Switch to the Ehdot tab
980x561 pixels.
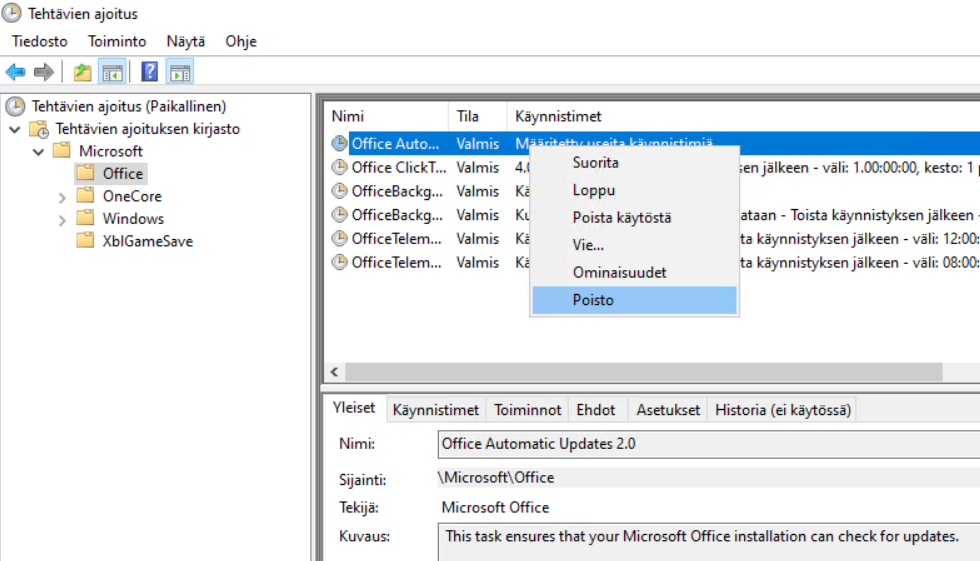point(596,410)
